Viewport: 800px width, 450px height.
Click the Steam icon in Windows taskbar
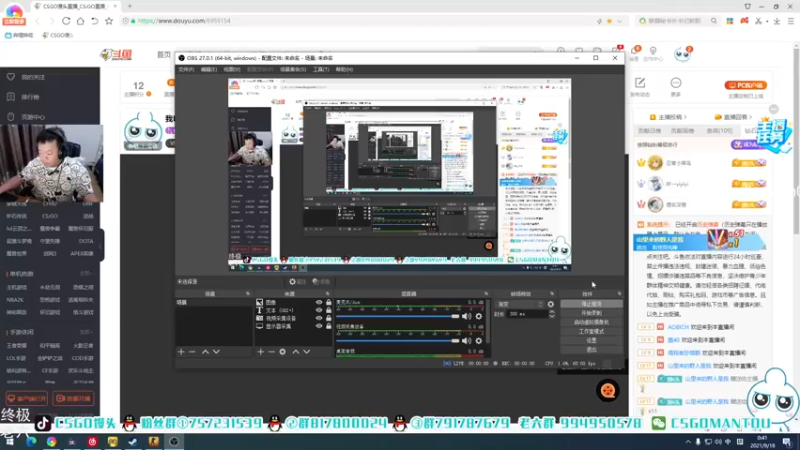pyautogui.click(x=133, y=441)
